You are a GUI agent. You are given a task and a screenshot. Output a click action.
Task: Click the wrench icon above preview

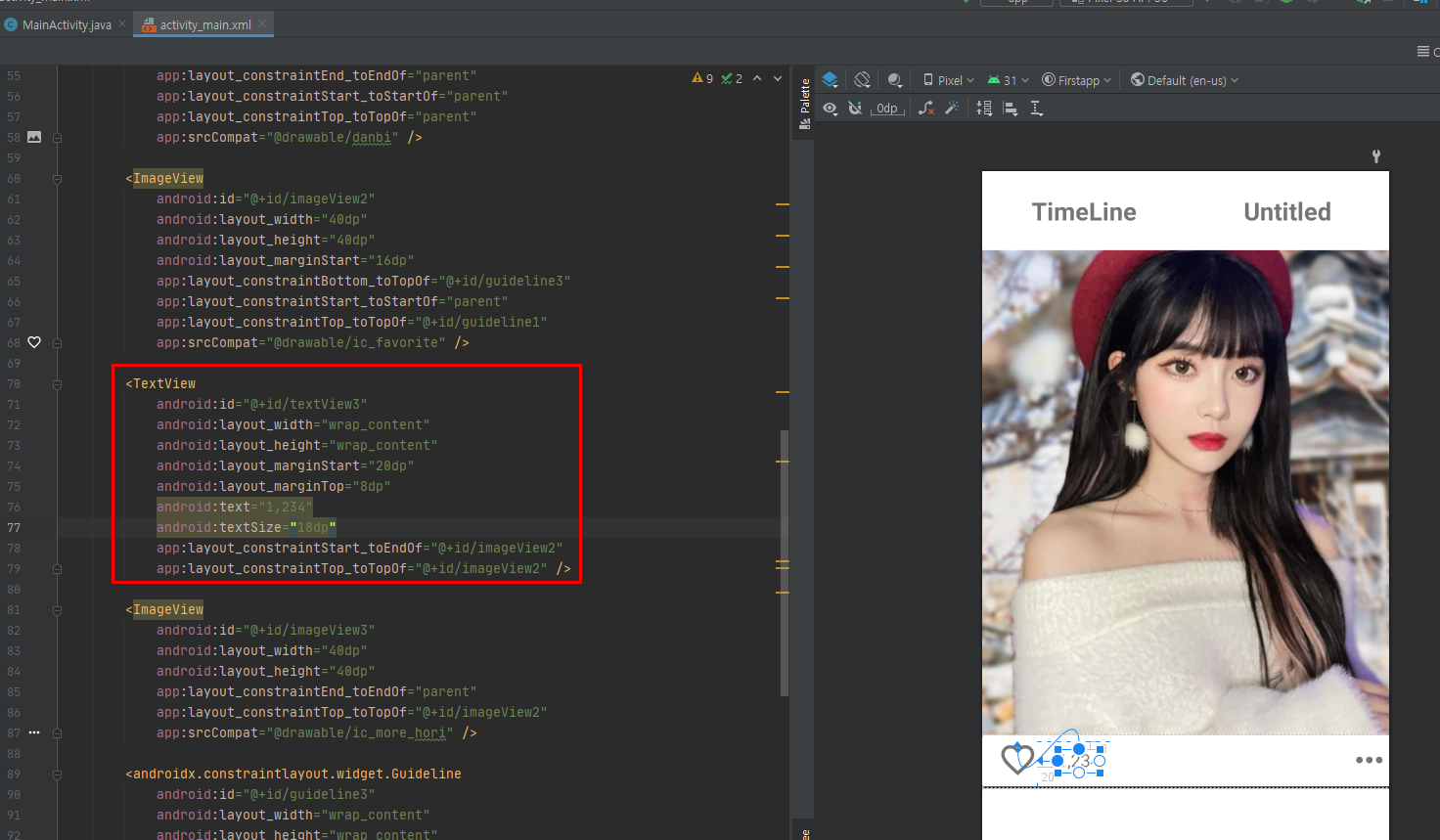pos(1376,156)
